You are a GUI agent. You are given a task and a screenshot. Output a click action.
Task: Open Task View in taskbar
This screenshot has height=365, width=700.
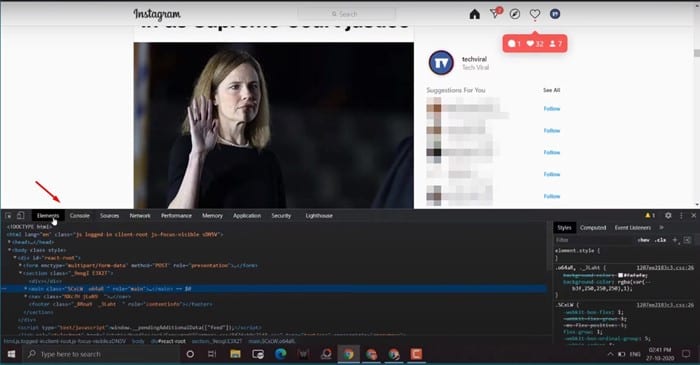tap(212, 354)
